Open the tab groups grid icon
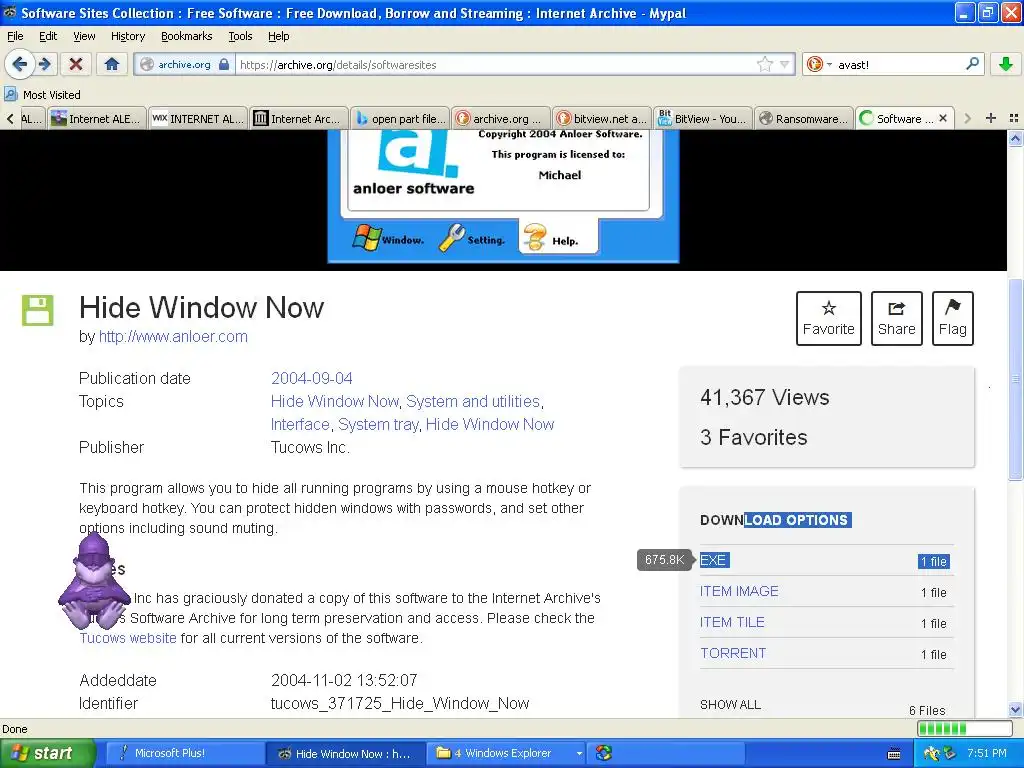The image size is (1024, 768). (1014, 118)
